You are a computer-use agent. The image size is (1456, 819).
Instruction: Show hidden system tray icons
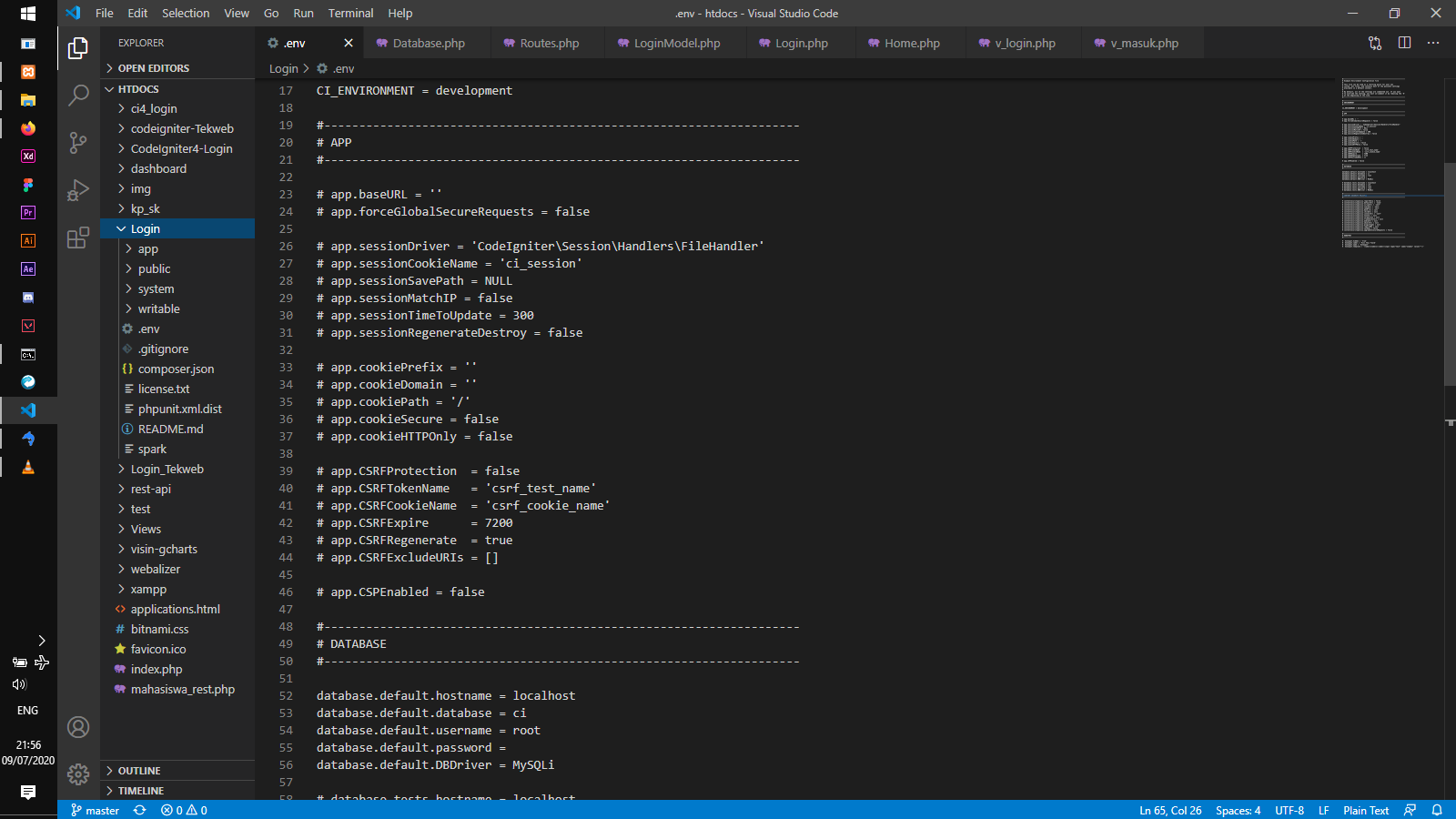click(41, 641)
